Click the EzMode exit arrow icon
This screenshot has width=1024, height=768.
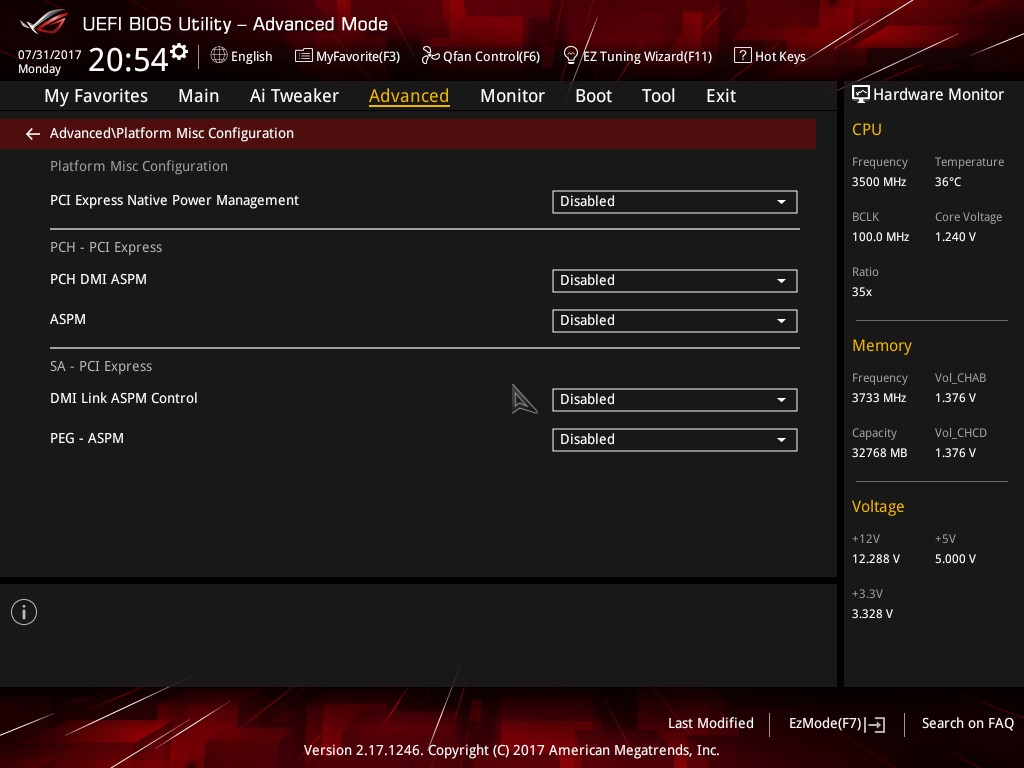click(874, 724)
